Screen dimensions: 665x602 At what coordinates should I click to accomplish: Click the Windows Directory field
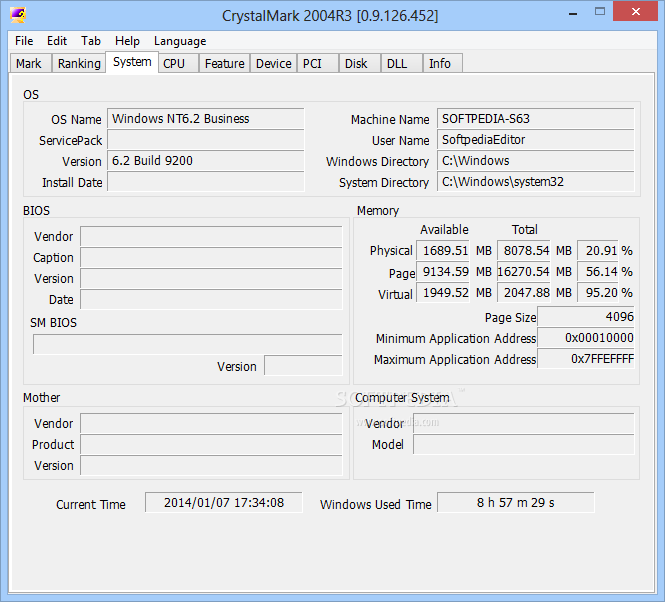536,161
